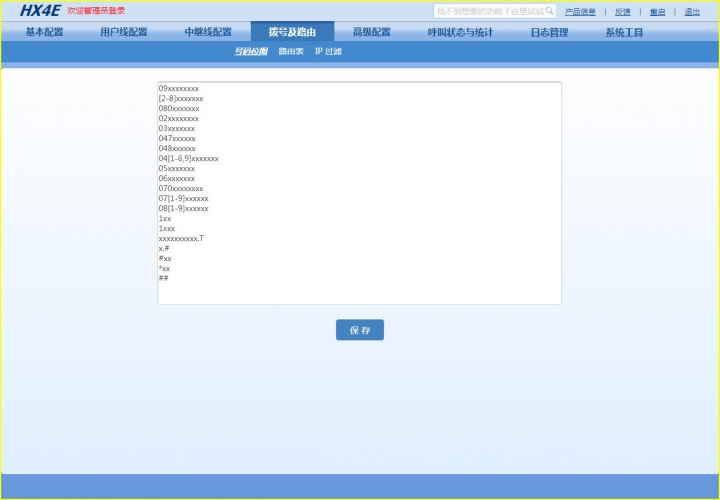The image size is (720, 500).
Task: Click the line starting with 047
Action: click(x=177, y=139)
